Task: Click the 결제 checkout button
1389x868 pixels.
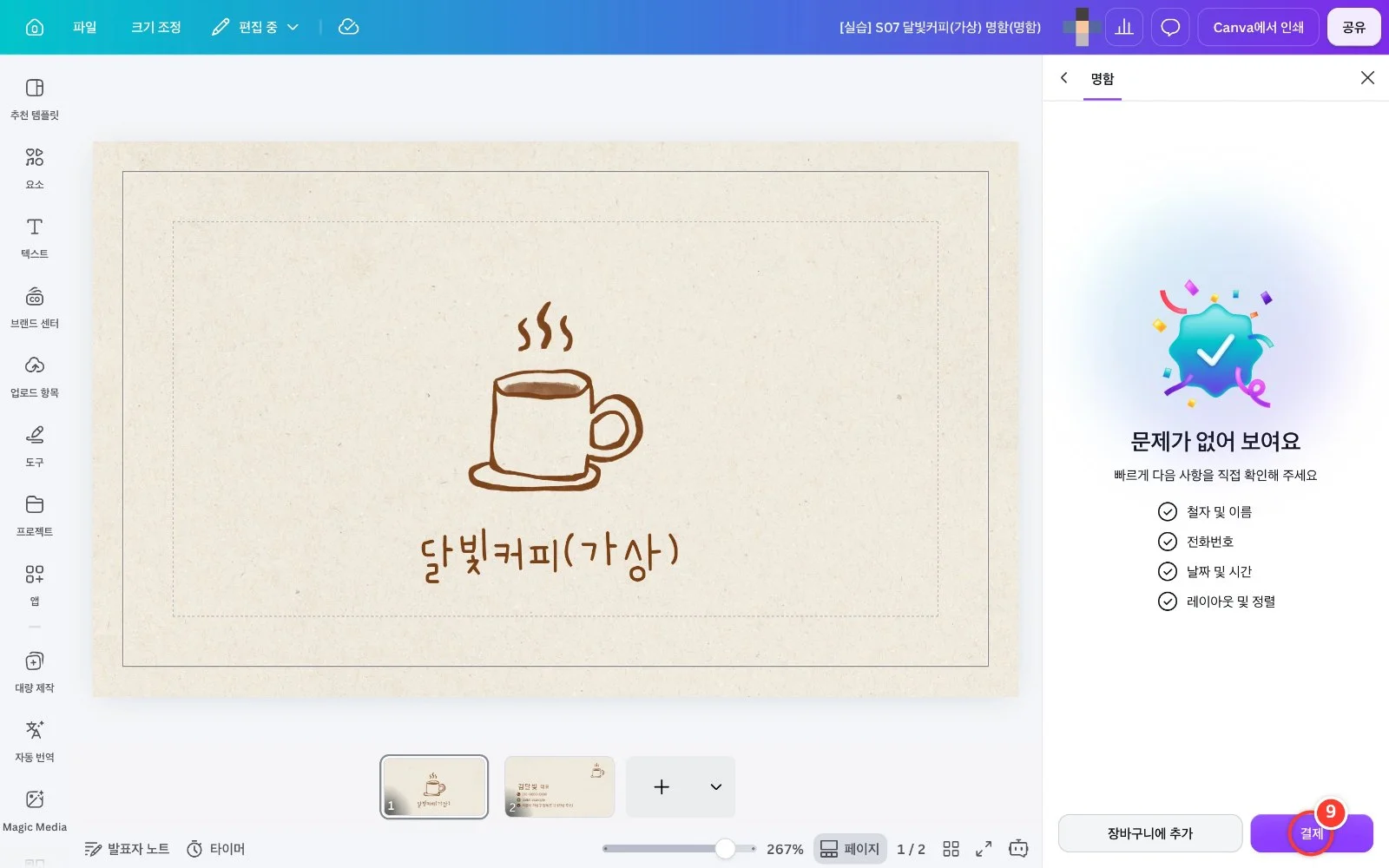Action: click(x=1312, y=833)
